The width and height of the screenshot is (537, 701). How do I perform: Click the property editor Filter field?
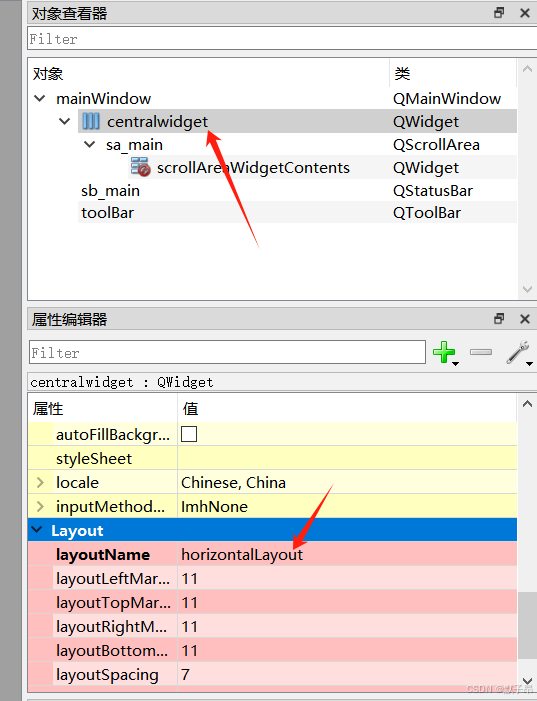click(x=227, y=352)
